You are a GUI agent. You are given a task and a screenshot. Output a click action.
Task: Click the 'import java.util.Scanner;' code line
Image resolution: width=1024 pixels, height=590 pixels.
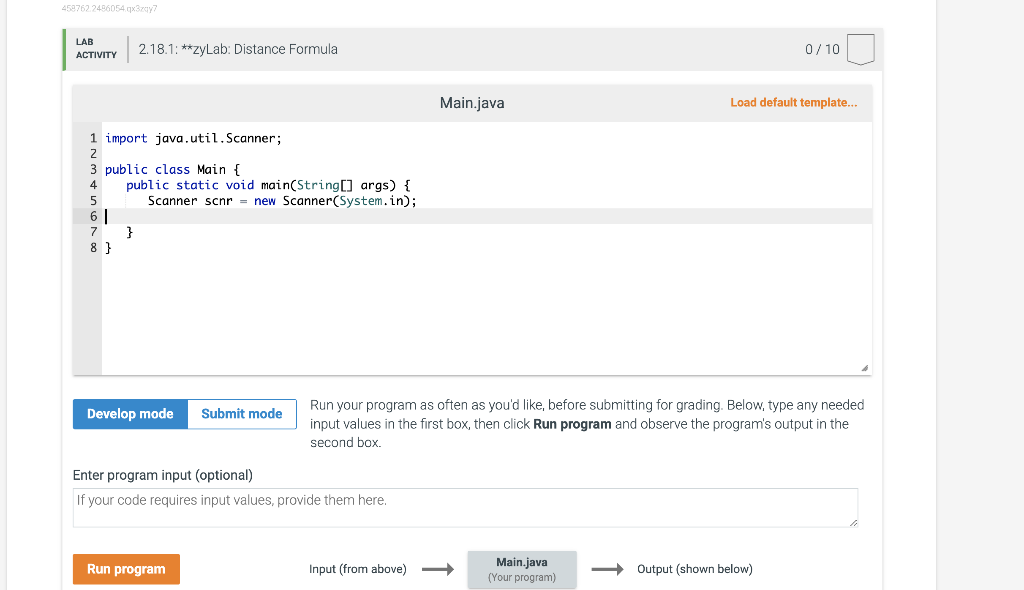click(x=194, y=139)
